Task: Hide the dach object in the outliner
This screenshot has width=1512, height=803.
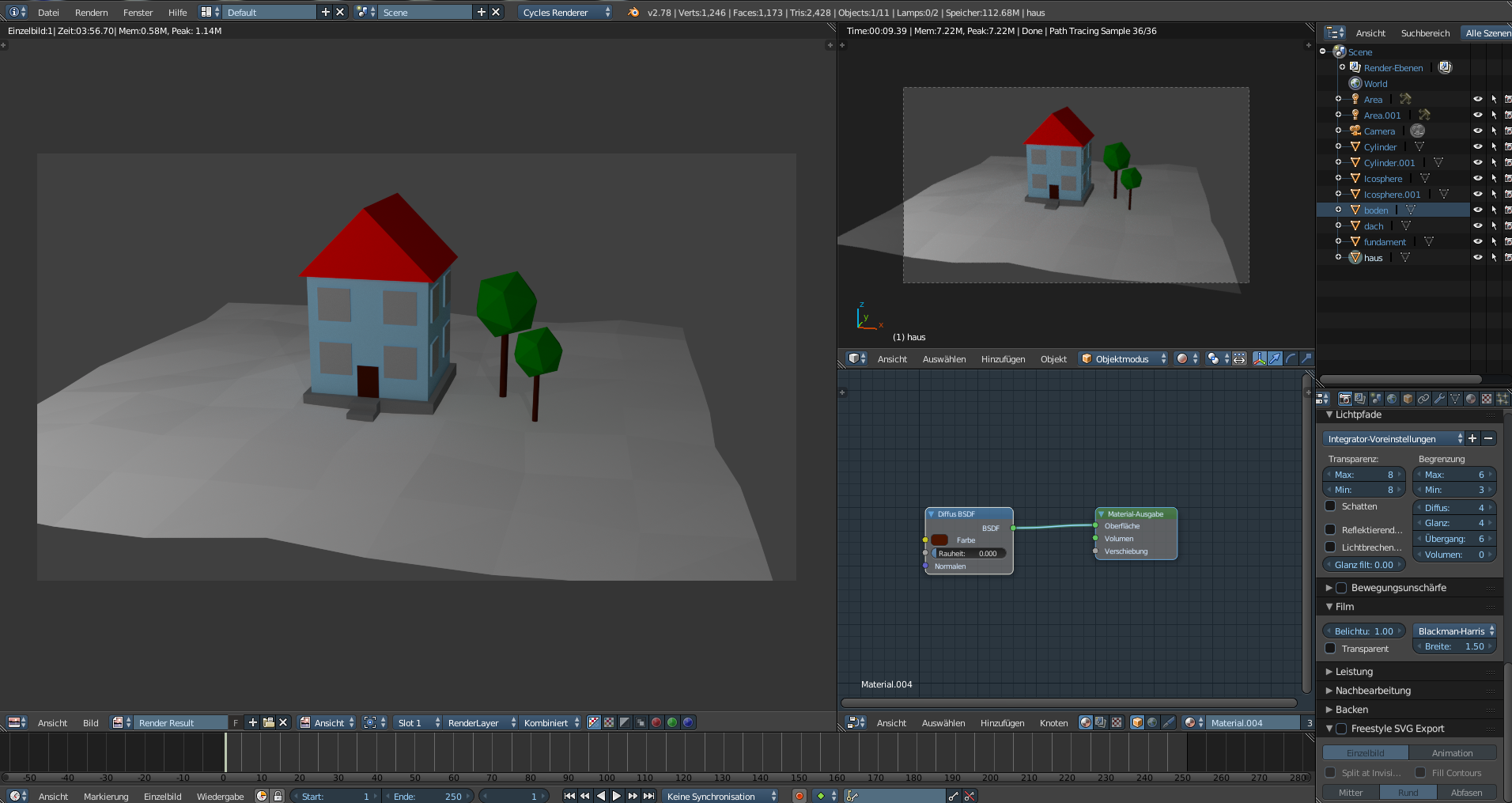Action: (1478, 225)
